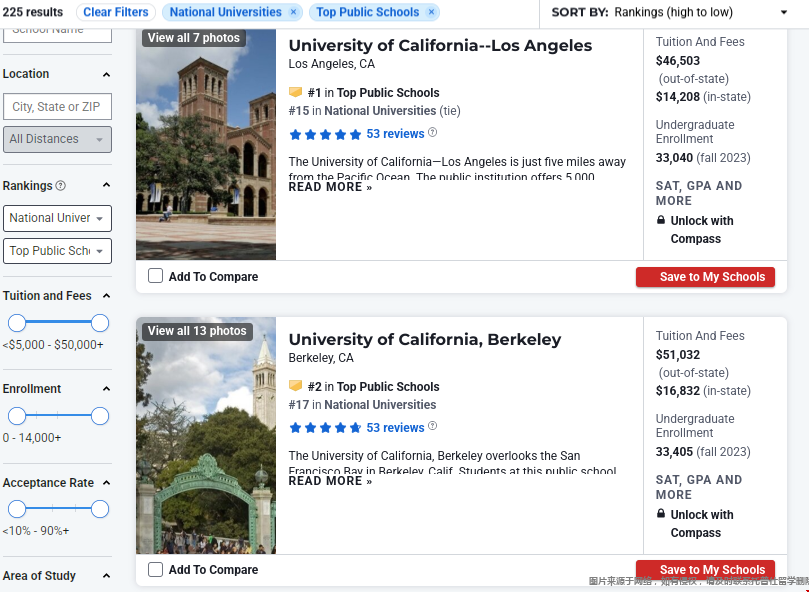Viewport: 809px width, 592px height.
Task: Click the Rankings help question icon
Action: [x=60, y=185]
